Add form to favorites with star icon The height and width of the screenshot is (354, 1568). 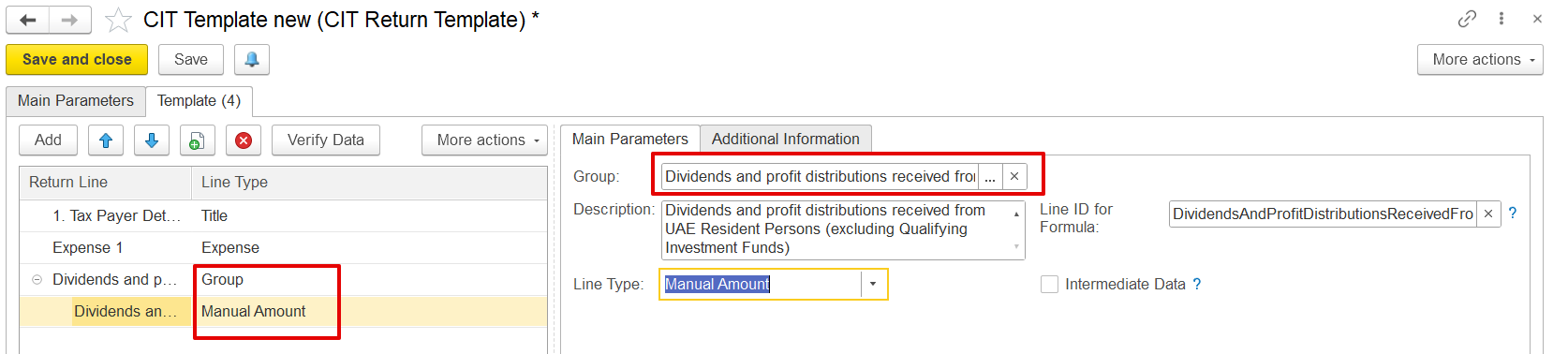[118, 20]
